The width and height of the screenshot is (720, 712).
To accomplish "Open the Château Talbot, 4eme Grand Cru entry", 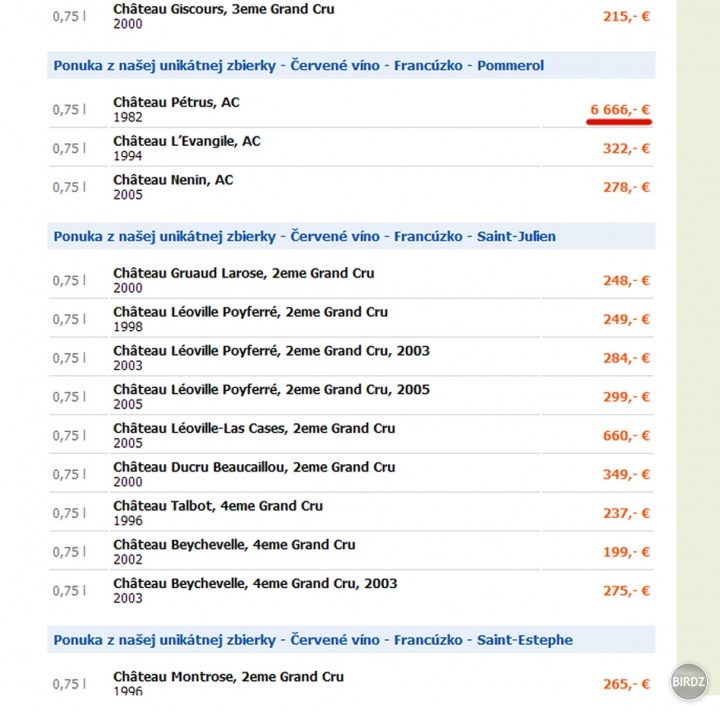I will point(218,506).
